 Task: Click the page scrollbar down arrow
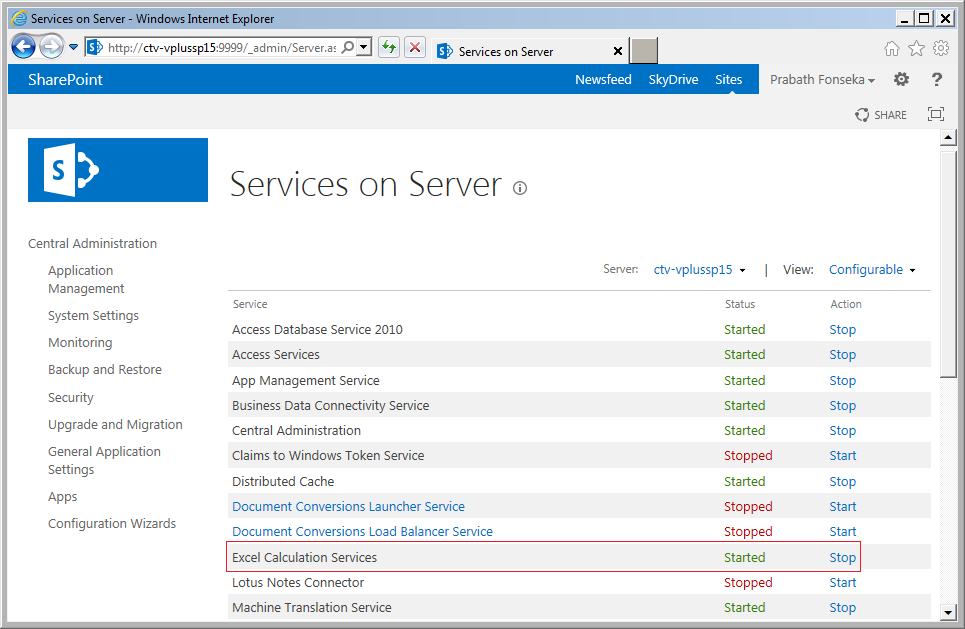pyautogui.click(x=948, y=612)
